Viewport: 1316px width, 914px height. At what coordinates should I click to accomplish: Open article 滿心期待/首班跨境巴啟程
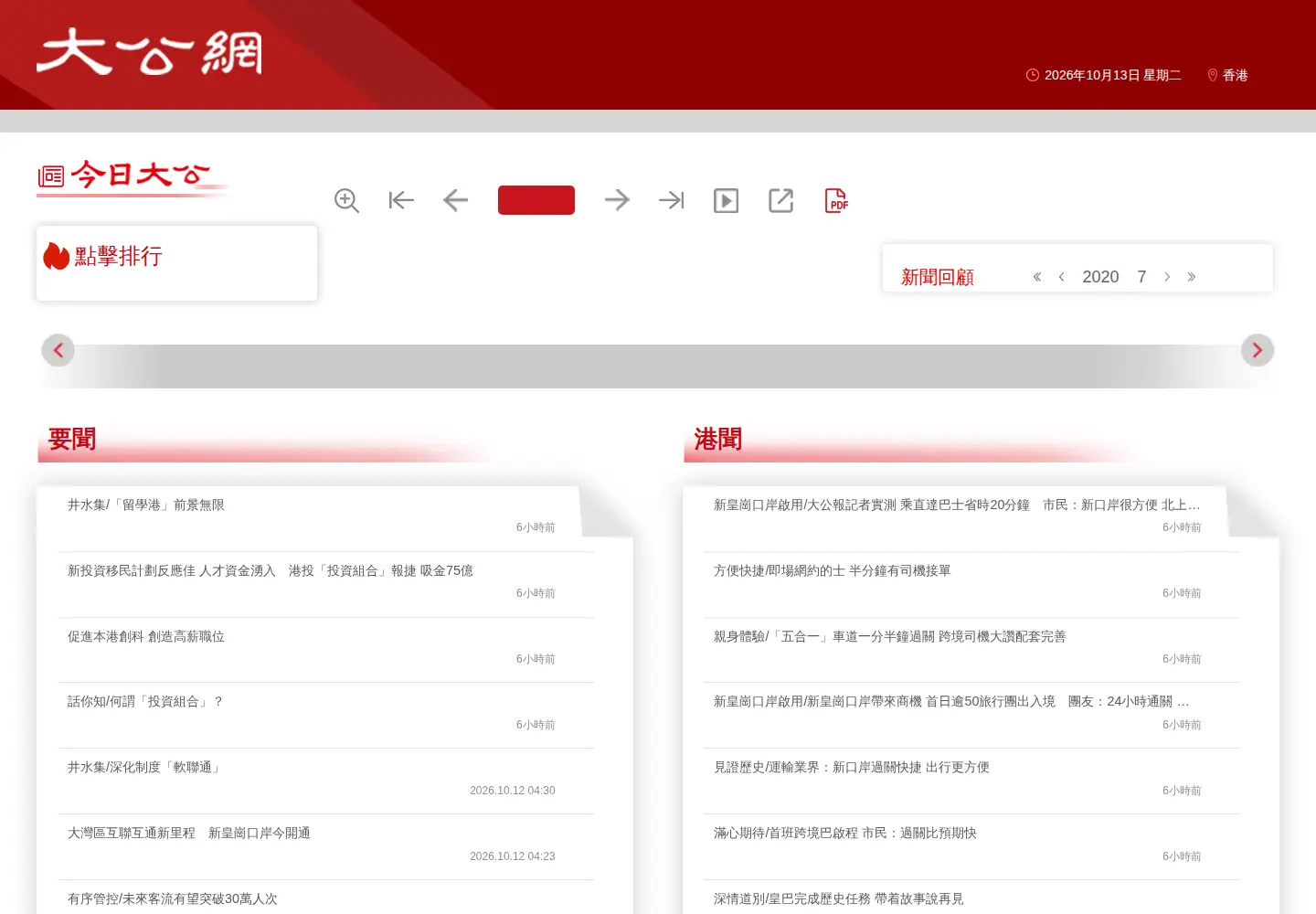(x=845, y=833)
